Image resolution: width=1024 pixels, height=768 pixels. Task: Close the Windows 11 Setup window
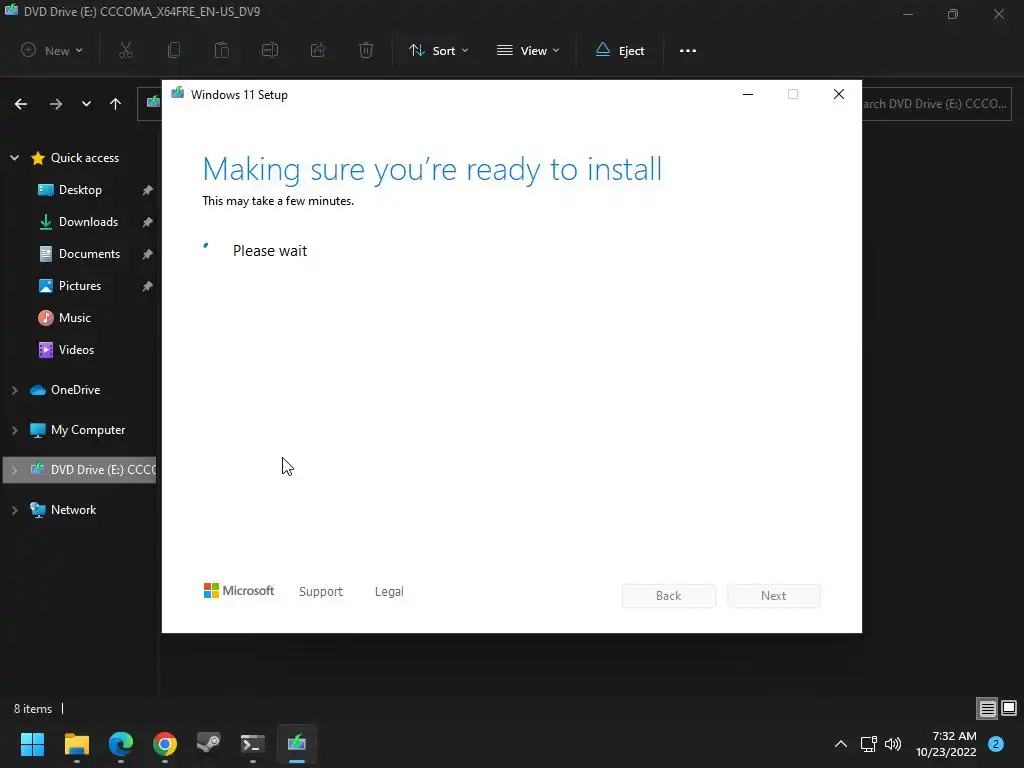(839, 94)
